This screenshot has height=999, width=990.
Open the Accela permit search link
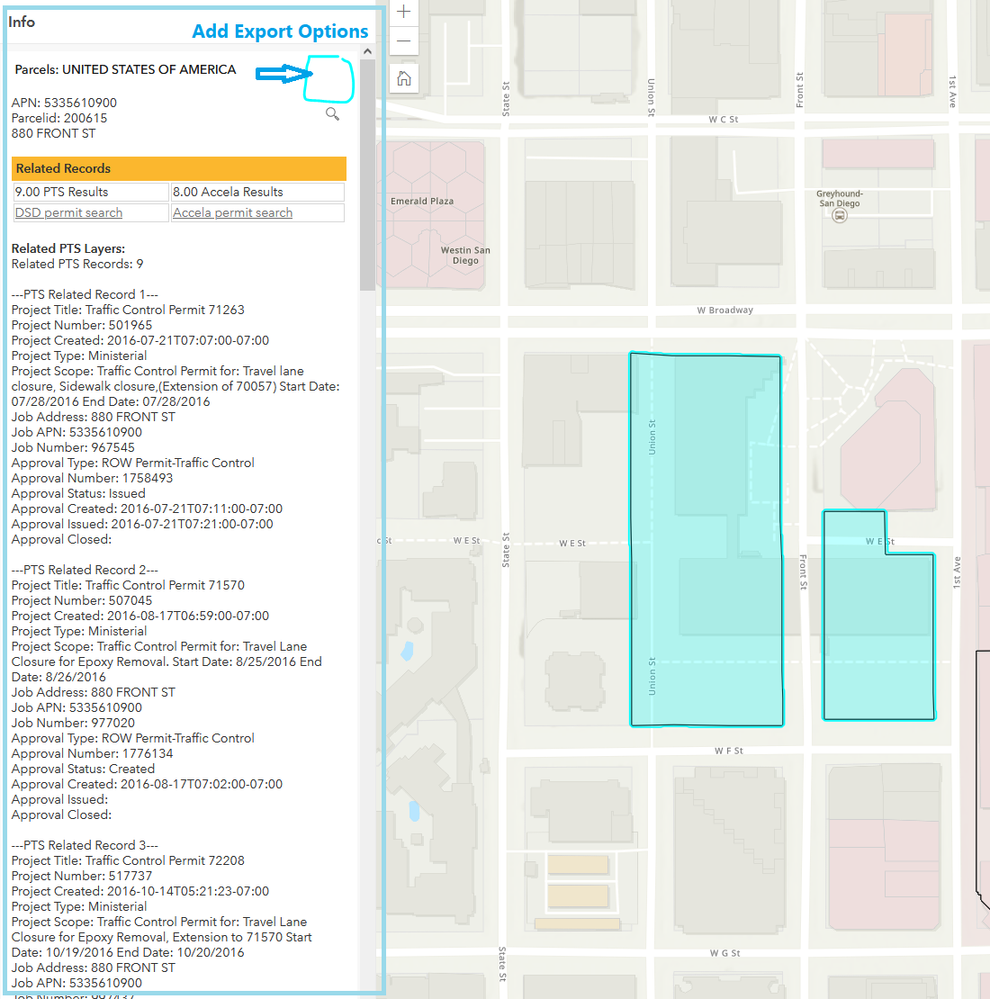(233, 213)
